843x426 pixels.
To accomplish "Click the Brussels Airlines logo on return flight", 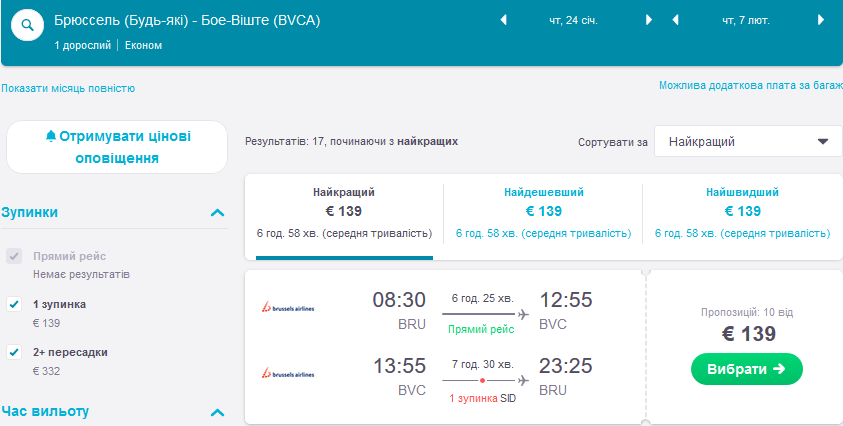I will click(x=287, y=374).
